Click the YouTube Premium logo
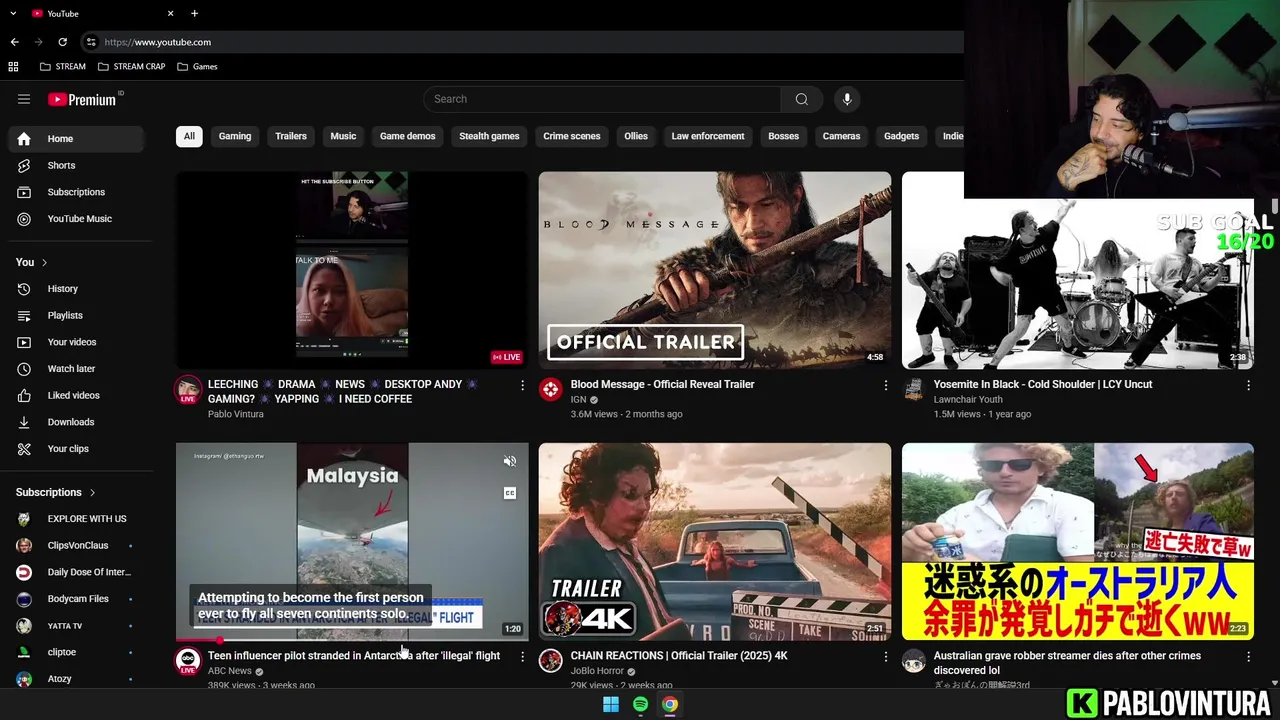Viewport: 1280px width, 720px height. pyautogui.click(x=84, y=99)
